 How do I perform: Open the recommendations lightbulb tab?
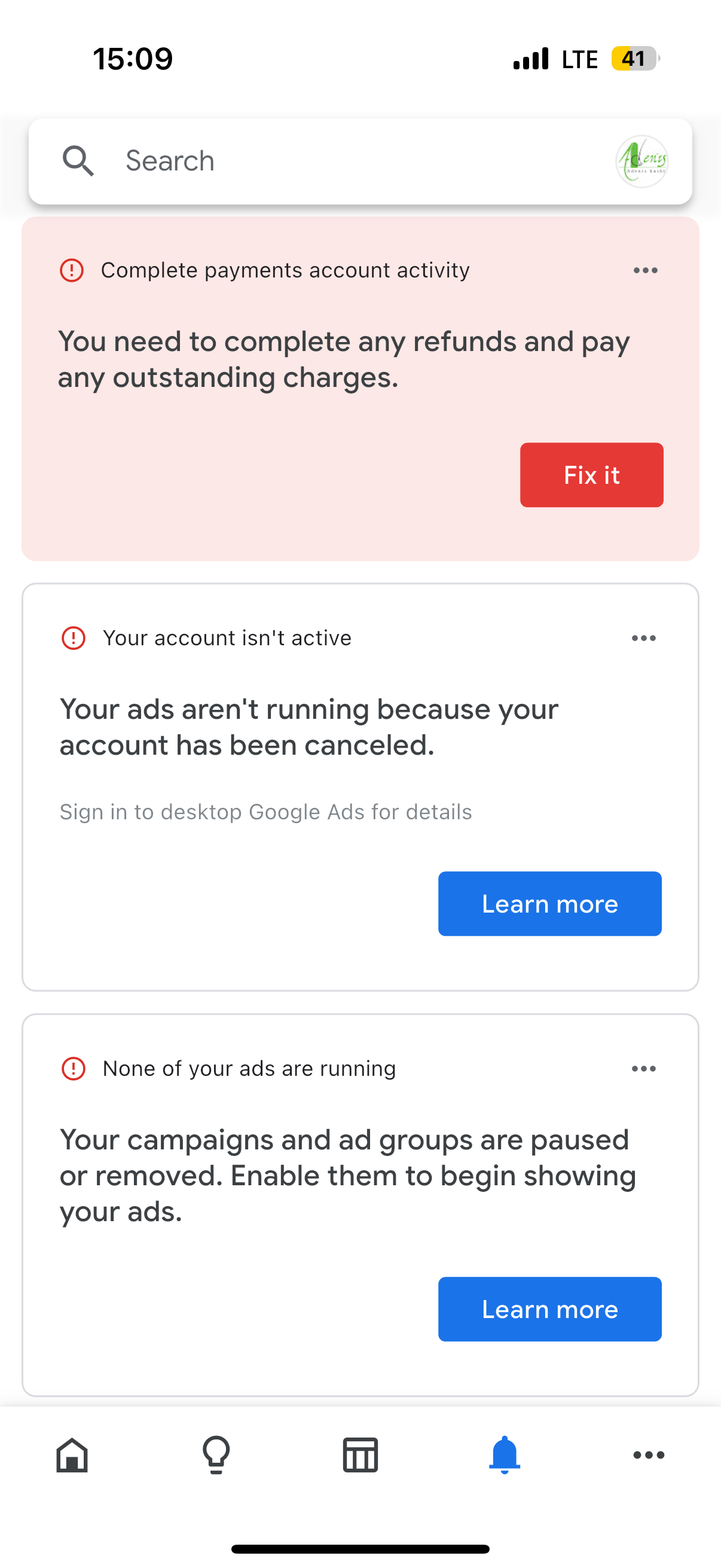[x=216, y=1455]
